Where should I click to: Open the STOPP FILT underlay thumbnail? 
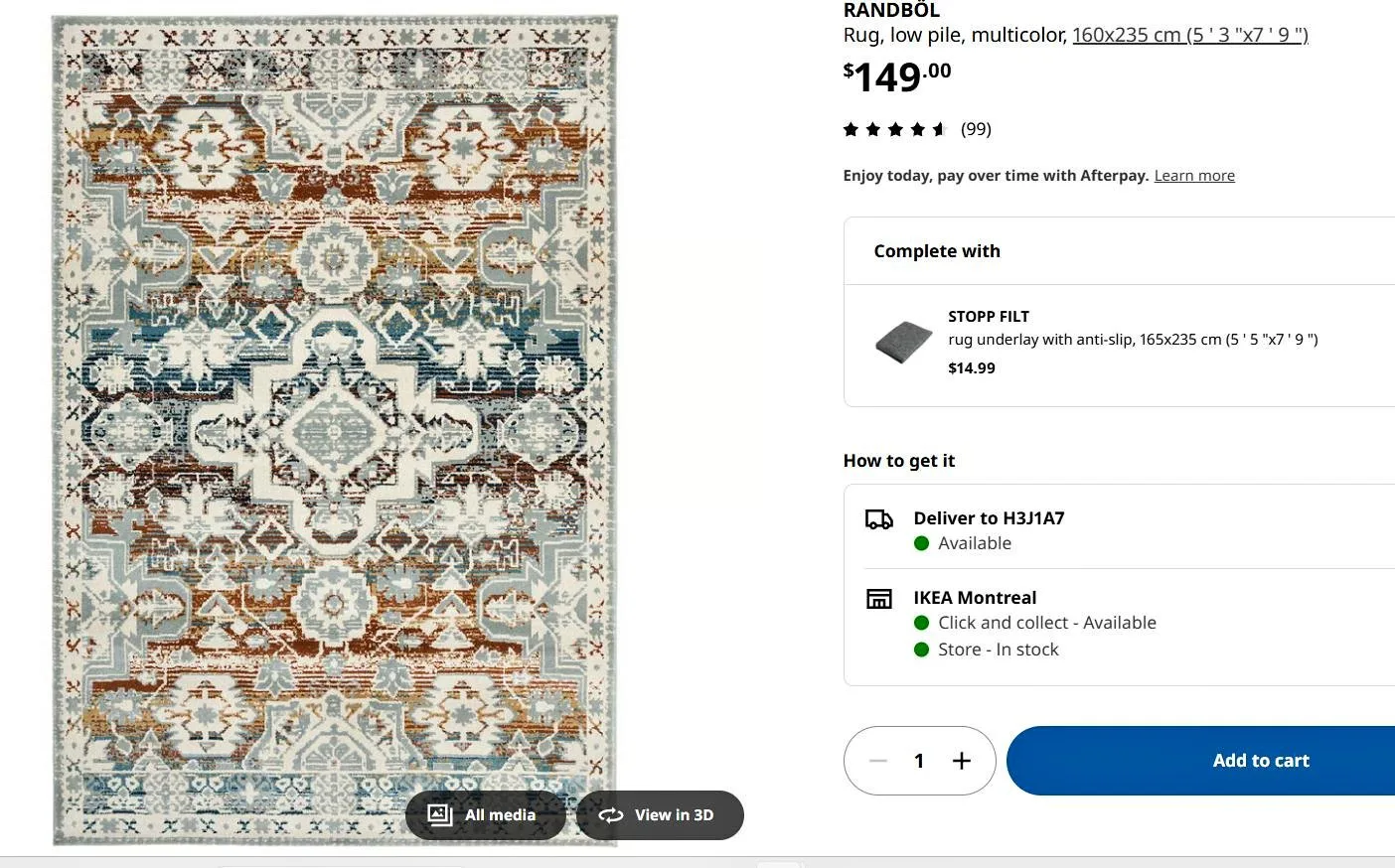click(903, 342)
